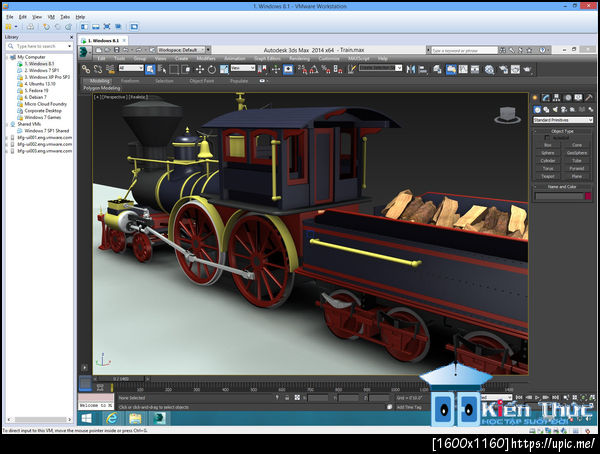Image resolution: width=600 pixels, height=454 pixels.
Task: Select the Lights category icon
Action: [554, 109]
